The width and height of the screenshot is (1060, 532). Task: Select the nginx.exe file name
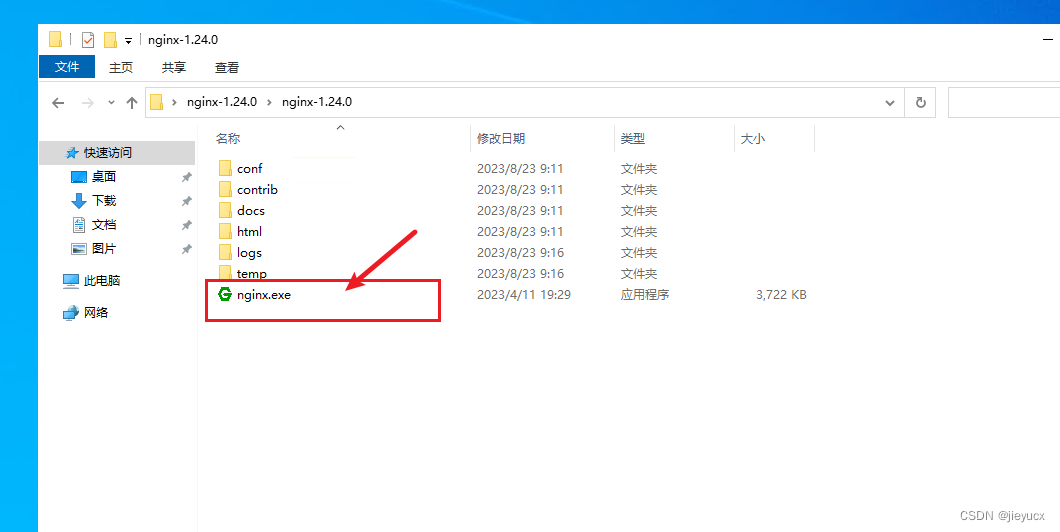pyautogui.click(x=264, y=295)
